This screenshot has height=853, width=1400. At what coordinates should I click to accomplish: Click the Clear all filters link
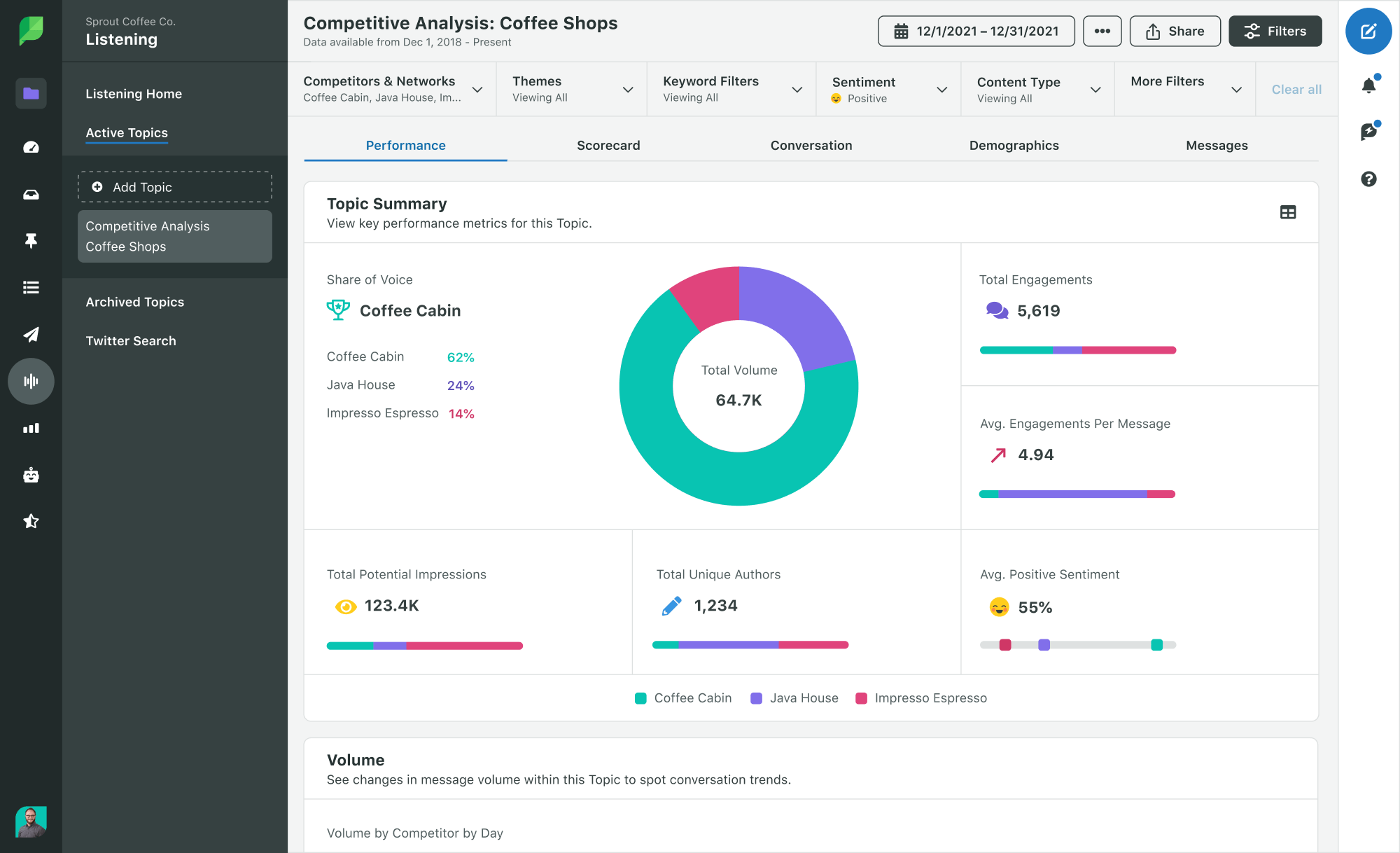1296,89
